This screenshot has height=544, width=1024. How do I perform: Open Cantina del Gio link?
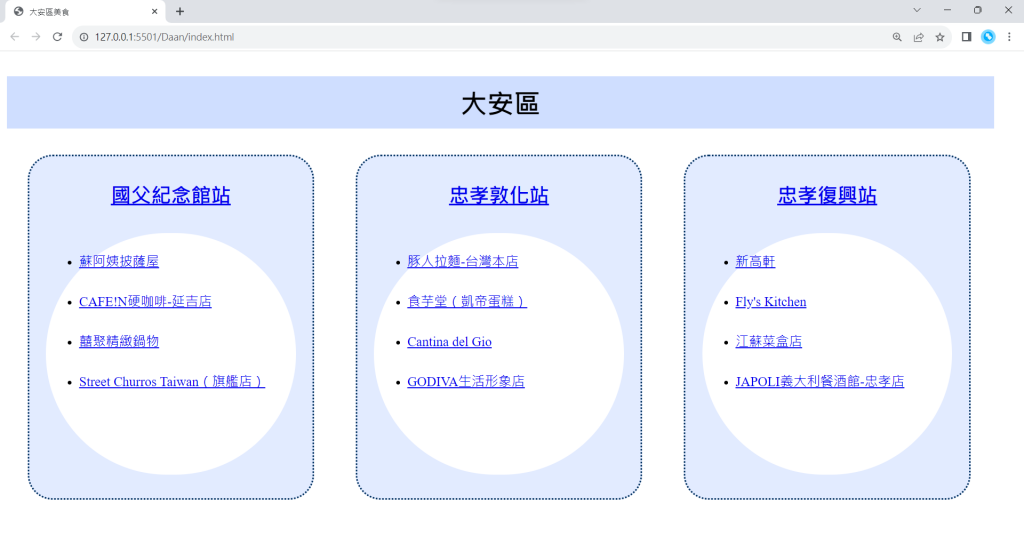(449, 342)
